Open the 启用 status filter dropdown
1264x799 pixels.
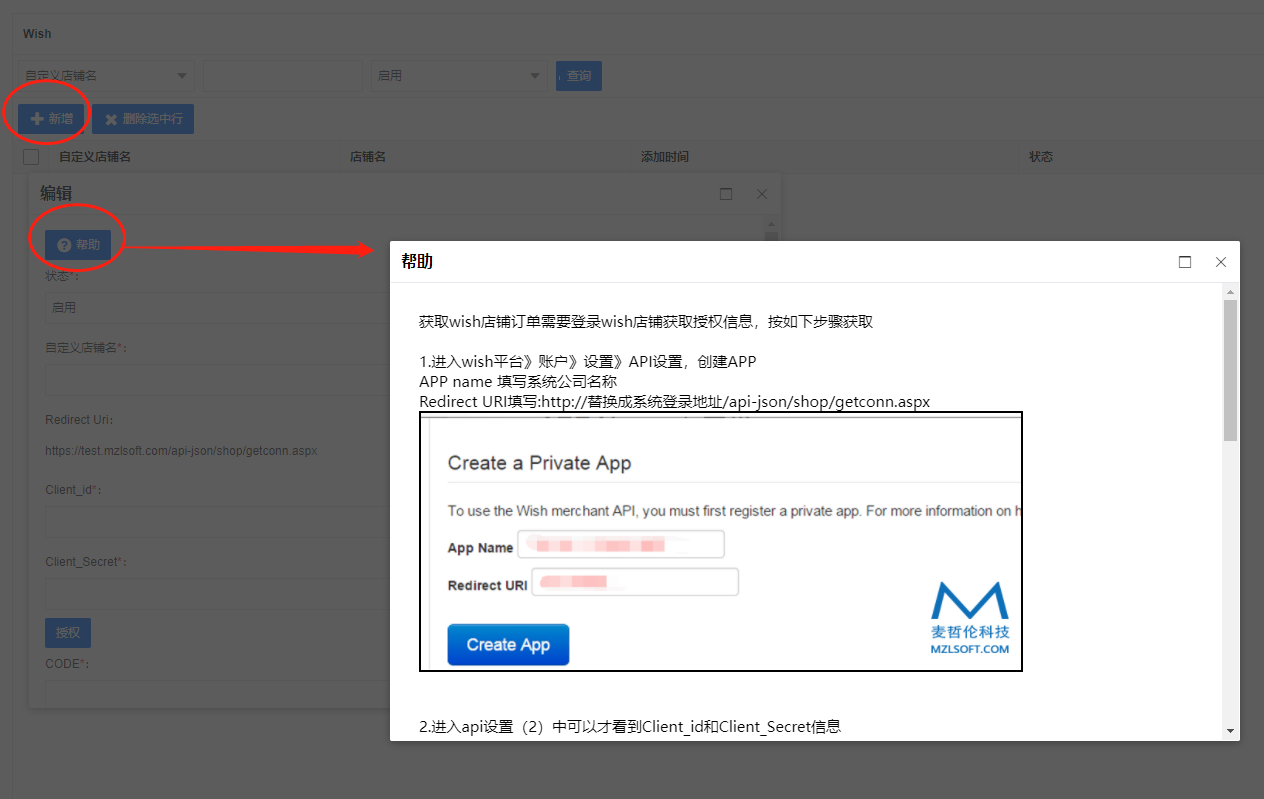459,76
